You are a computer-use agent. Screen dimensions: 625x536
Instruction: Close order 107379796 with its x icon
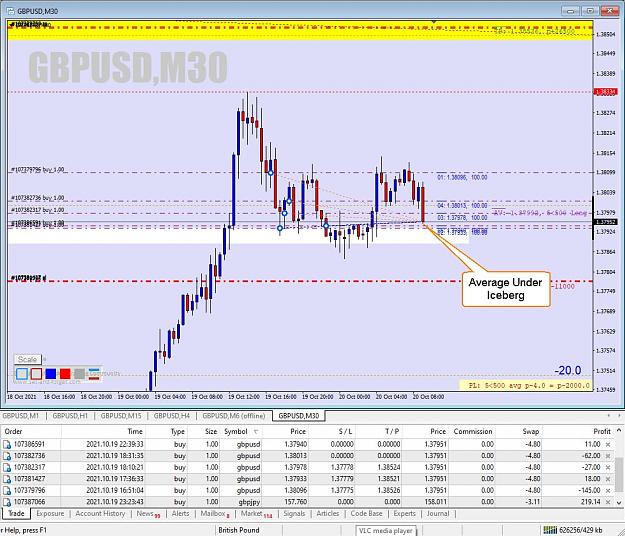[608, 491]
